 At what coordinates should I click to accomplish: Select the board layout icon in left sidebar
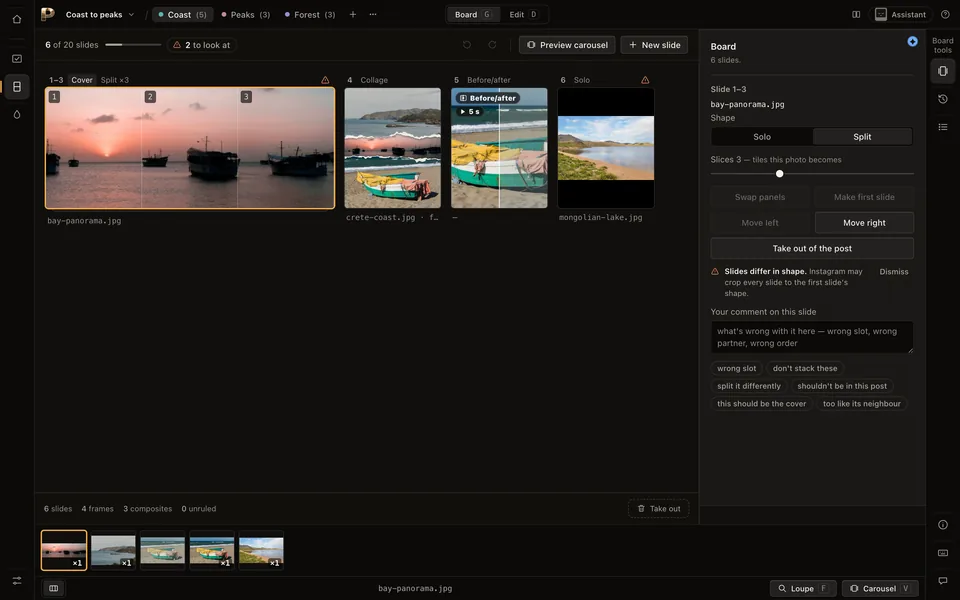point(17,87)
